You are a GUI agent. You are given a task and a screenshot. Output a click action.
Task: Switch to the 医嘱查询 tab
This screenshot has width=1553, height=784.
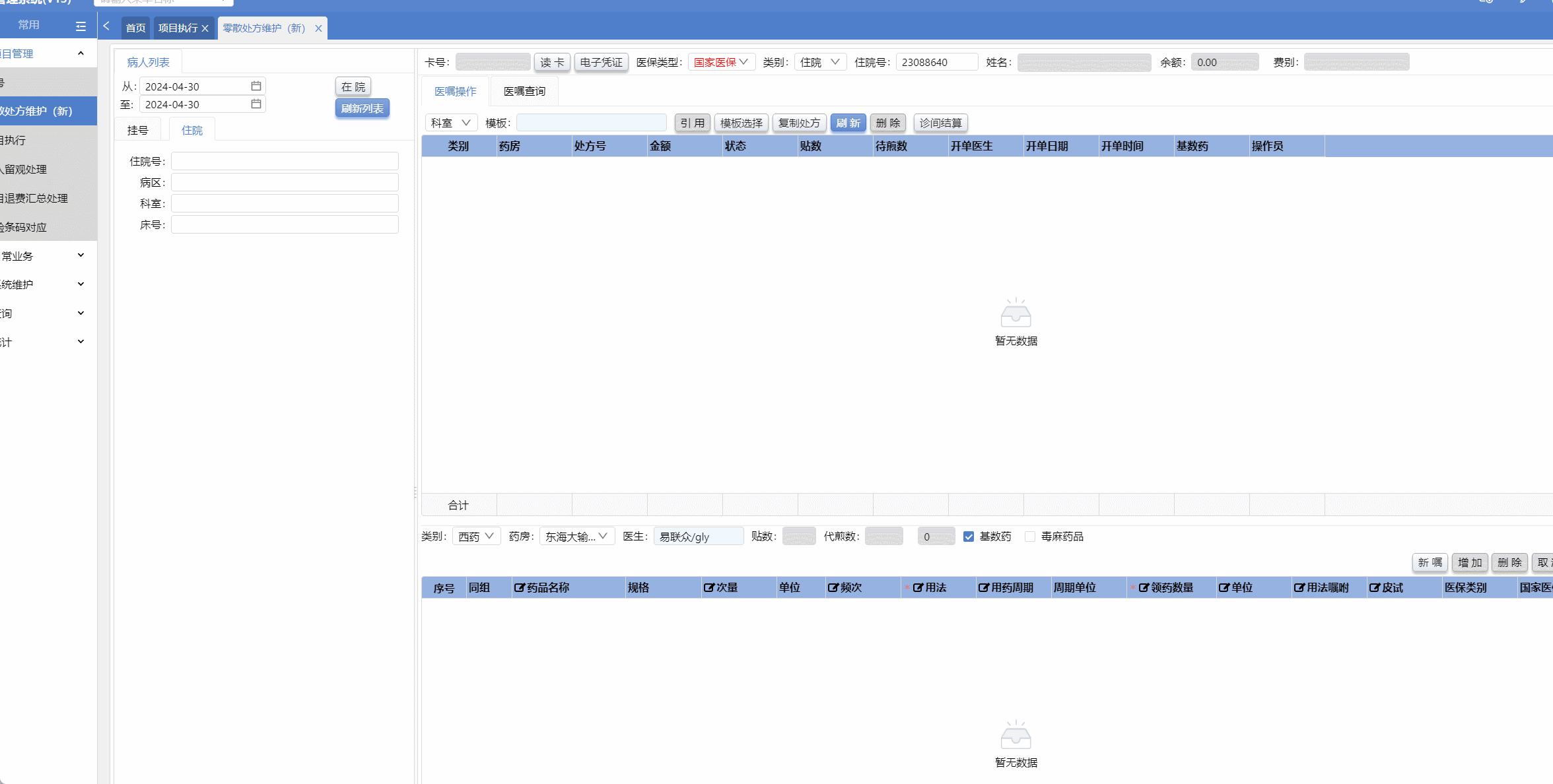pos(524,92)
